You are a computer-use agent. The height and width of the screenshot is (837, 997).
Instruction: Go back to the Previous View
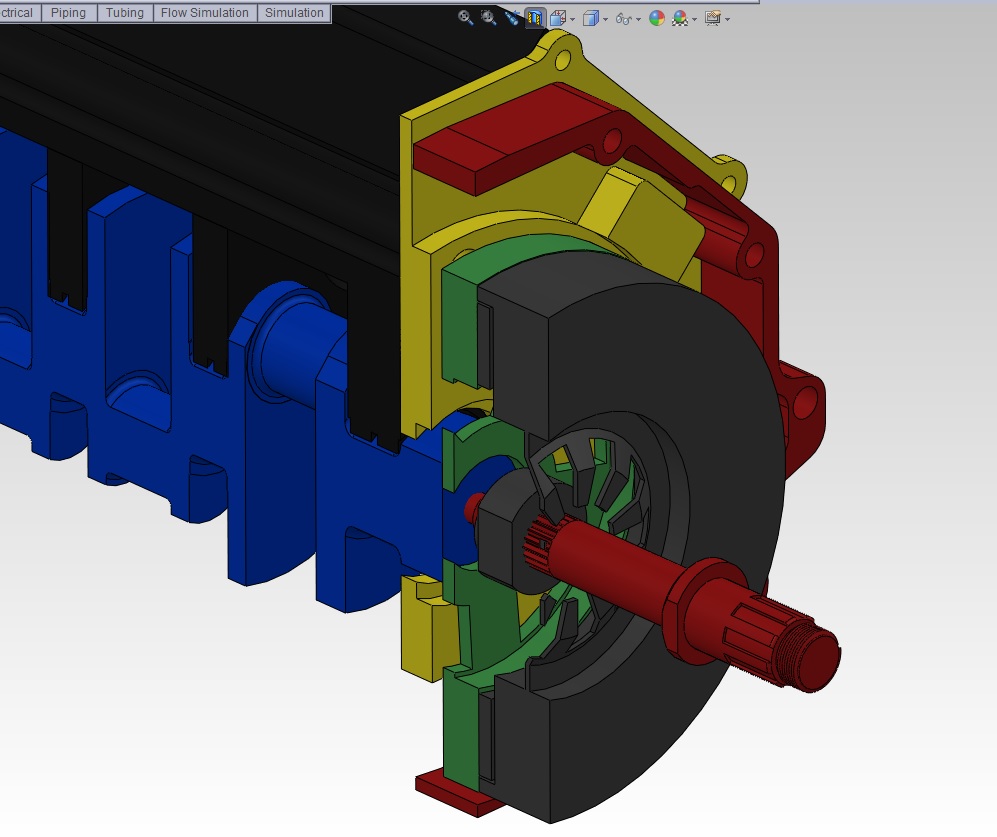(512, 18)
